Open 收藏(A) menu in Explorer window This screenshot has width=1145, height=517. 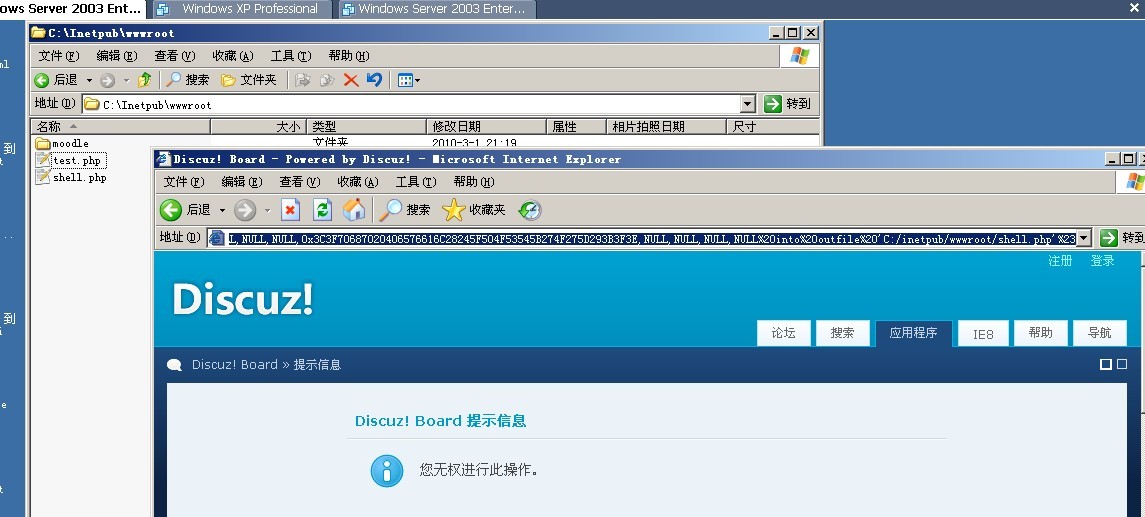[233, 55]
